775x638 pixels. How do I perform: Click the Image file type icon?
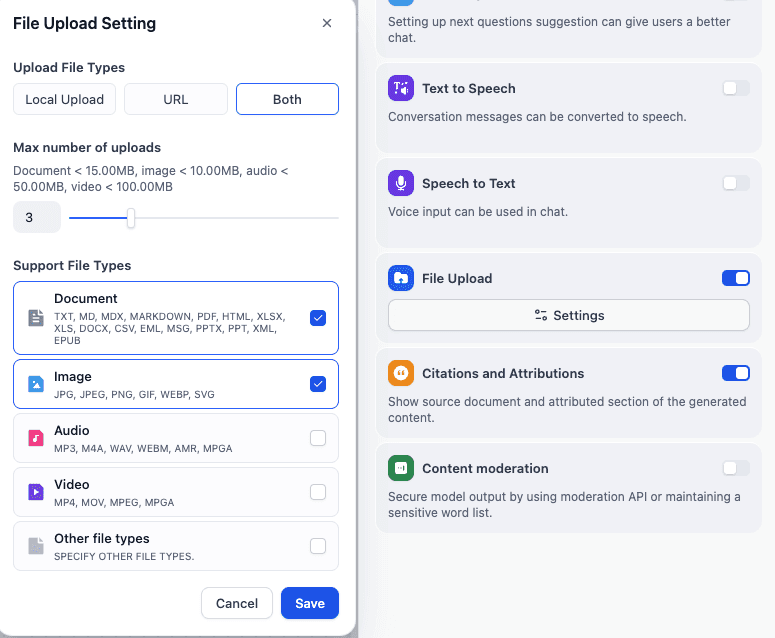click(36, 384)
